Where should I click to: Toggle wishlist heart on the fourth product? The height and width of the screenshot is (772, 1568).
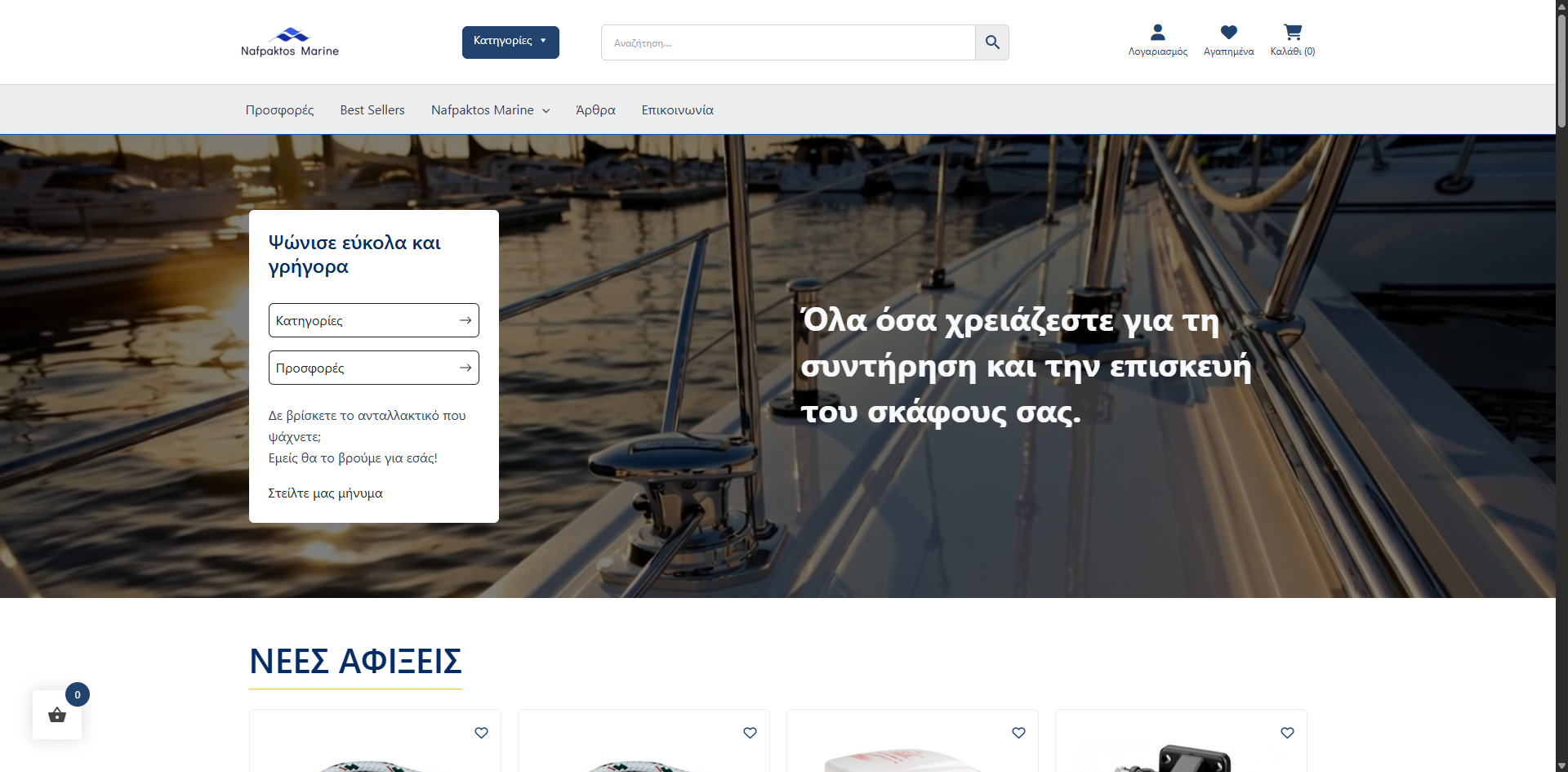tap(1287, 733)
